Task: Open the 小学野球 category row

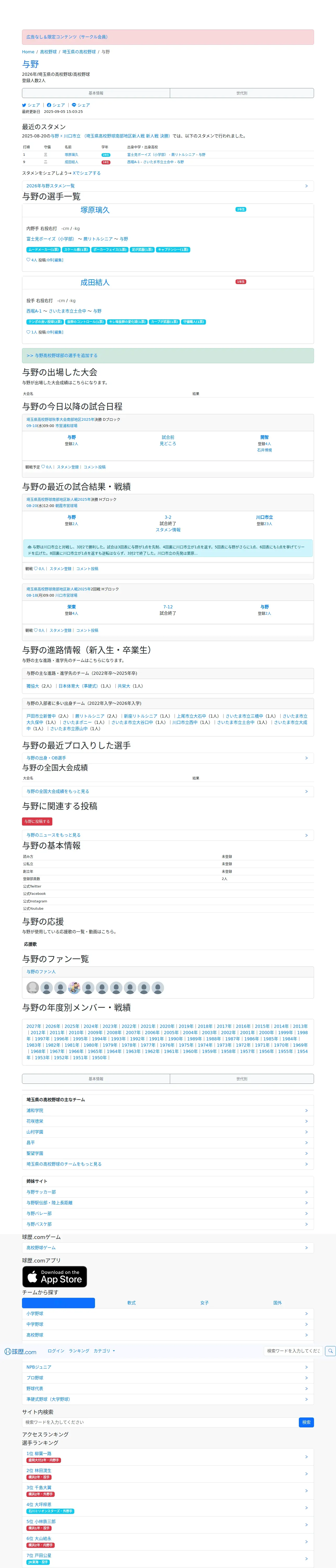Action: tap(168, 1313)
